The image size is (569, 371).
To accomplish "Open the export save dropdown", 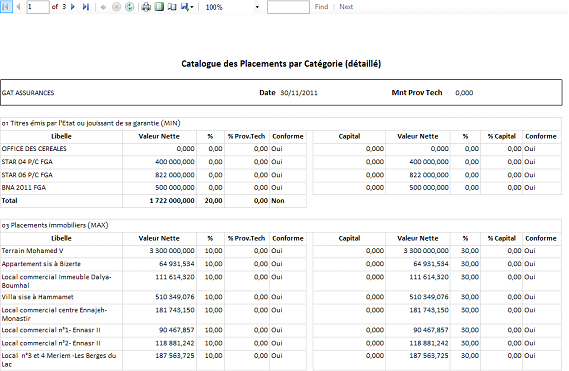I will 187,7.
